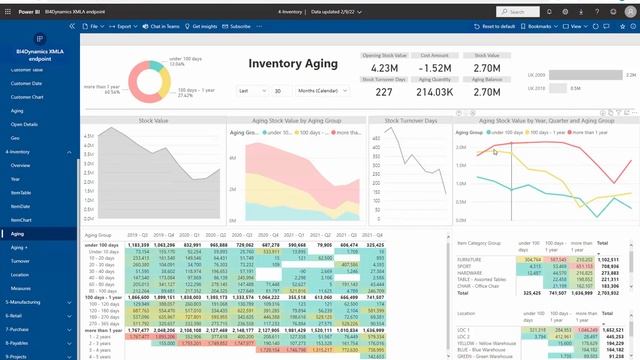Click the relative date number field
This screenshot has height=360, width=640.
tap(282, 91)
